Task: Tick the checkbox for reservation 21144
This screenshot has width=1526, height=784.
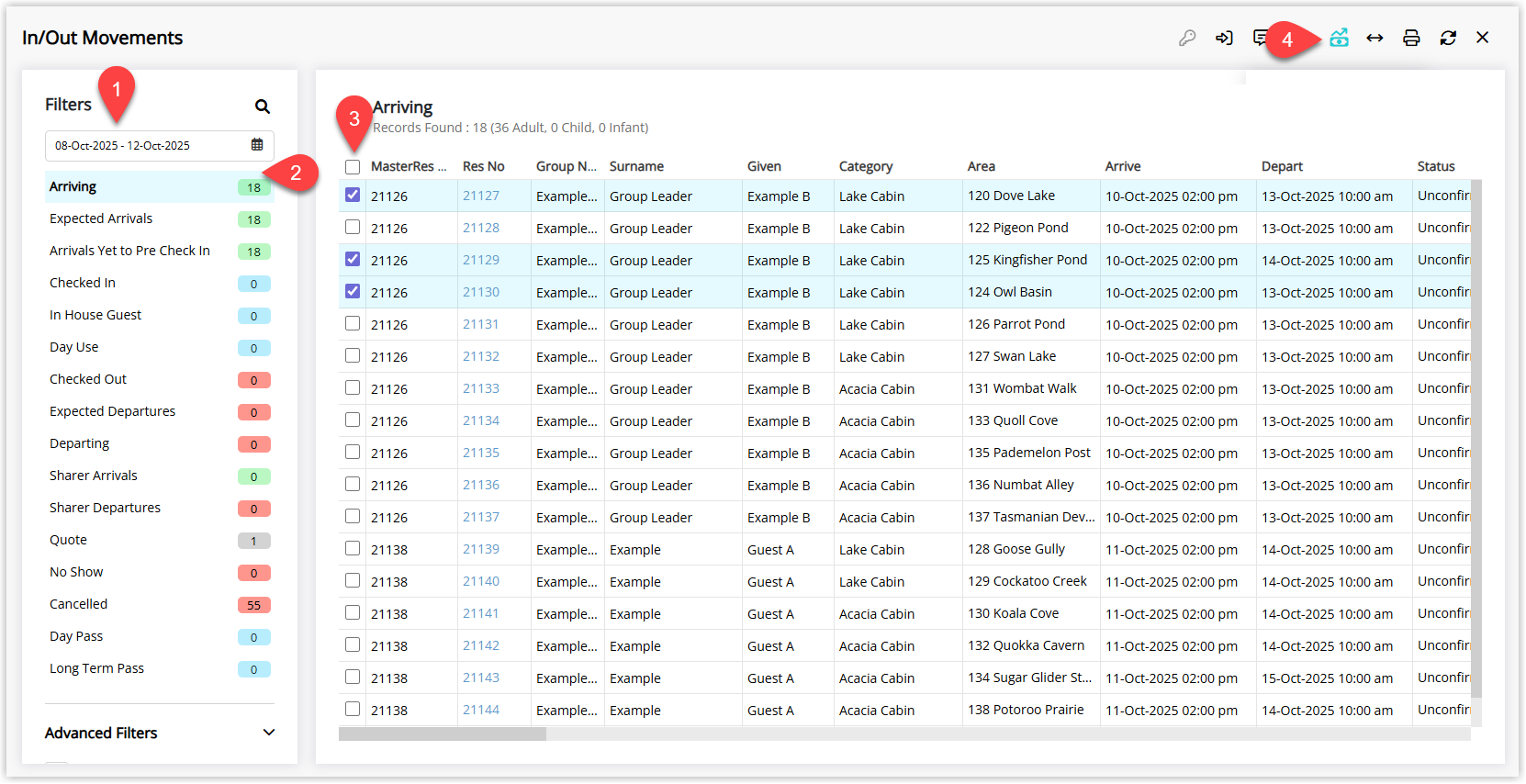Action: coord(353,709)
